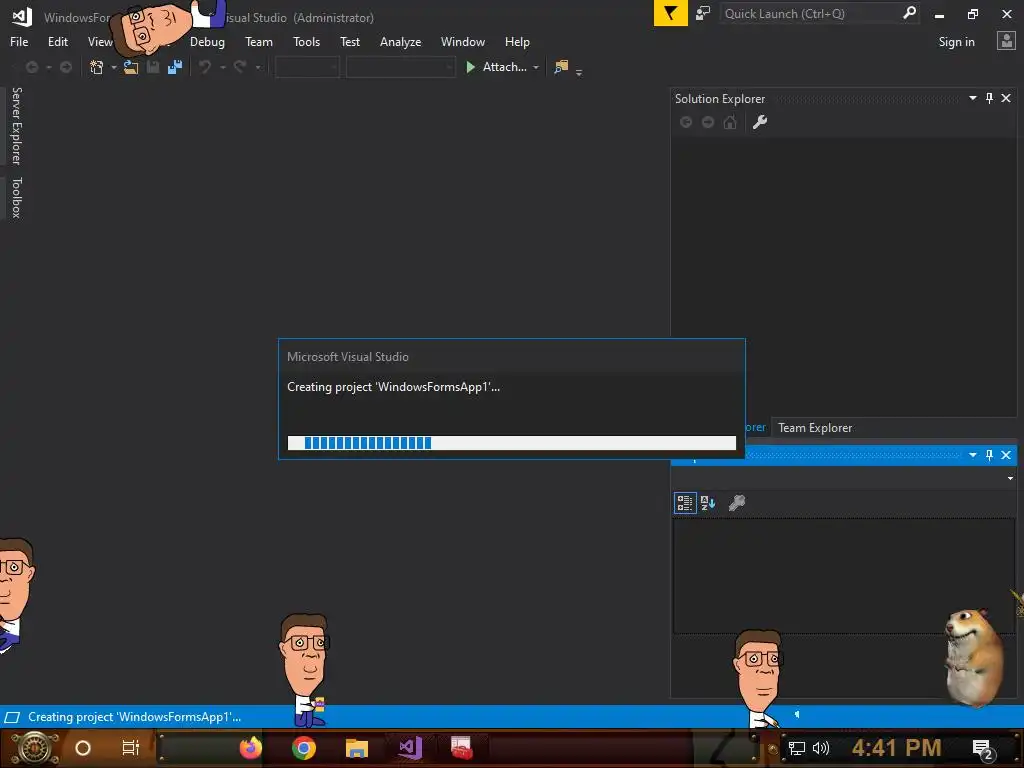Open Chrome from the taskbar
The height and width of the screenshot is (768, 1024).
(x=304, y=747)
